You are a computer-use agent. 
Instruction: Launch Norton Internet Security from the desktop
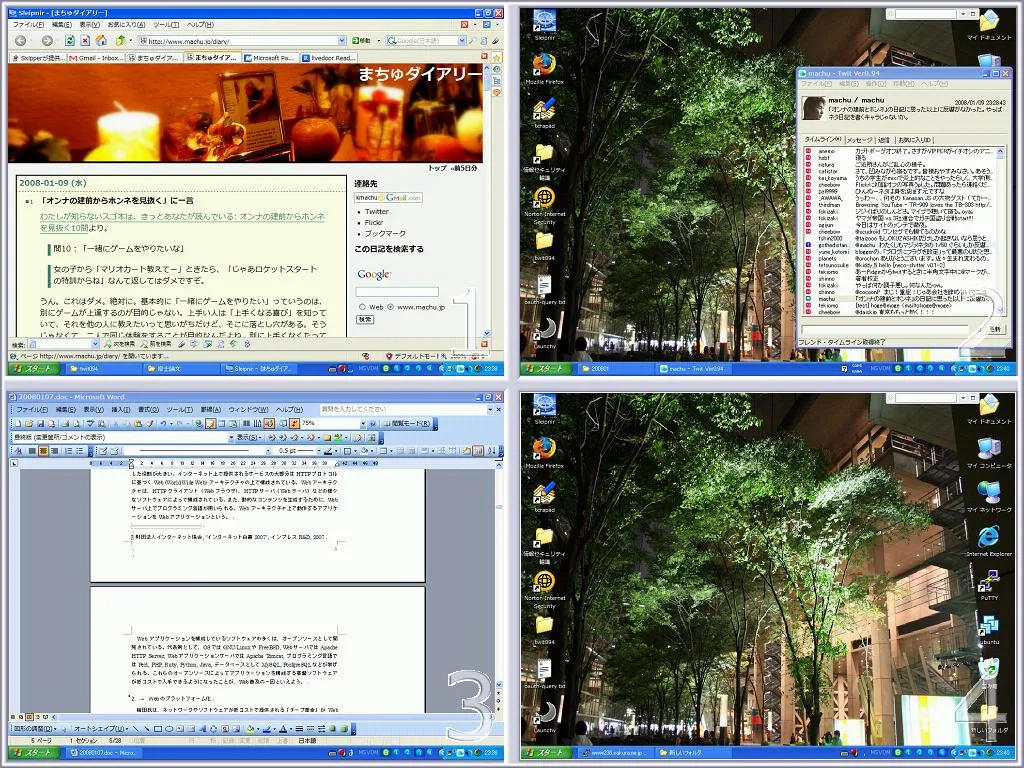(x=544, y=581)
